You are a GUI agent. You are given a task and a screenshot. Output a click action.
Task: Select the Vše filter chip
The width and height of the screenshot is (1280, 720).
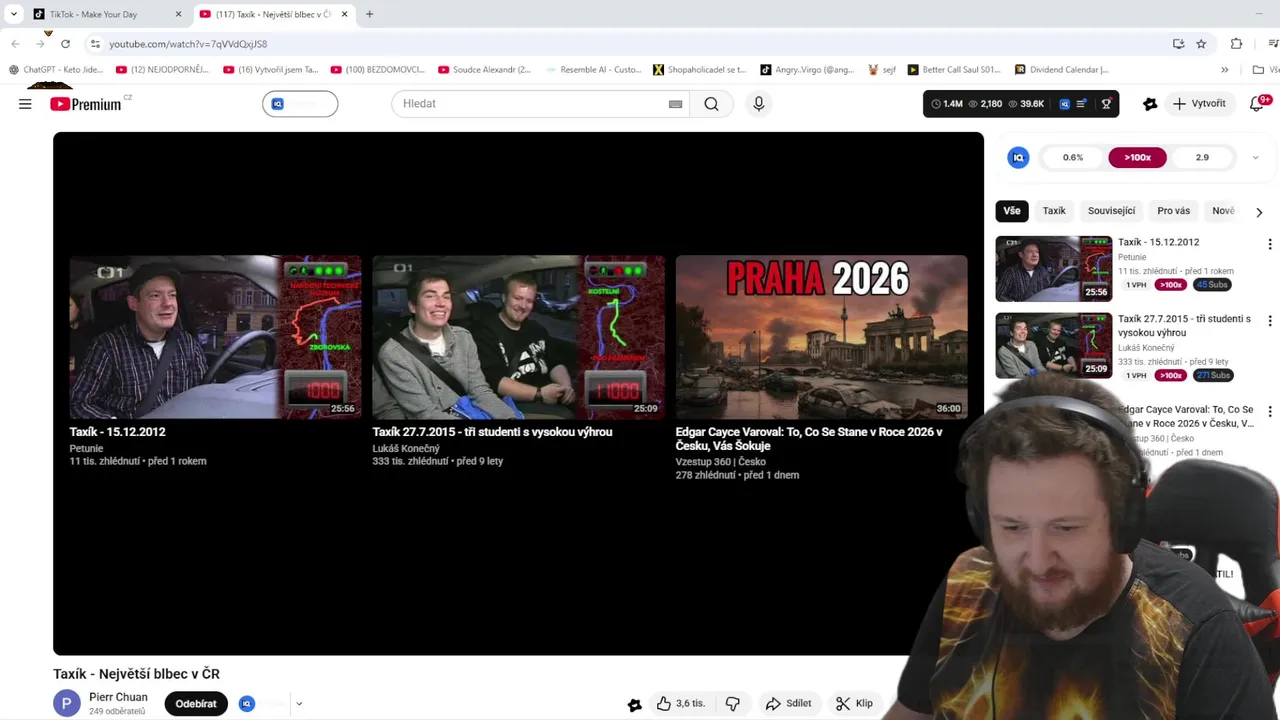[1012, 211]
